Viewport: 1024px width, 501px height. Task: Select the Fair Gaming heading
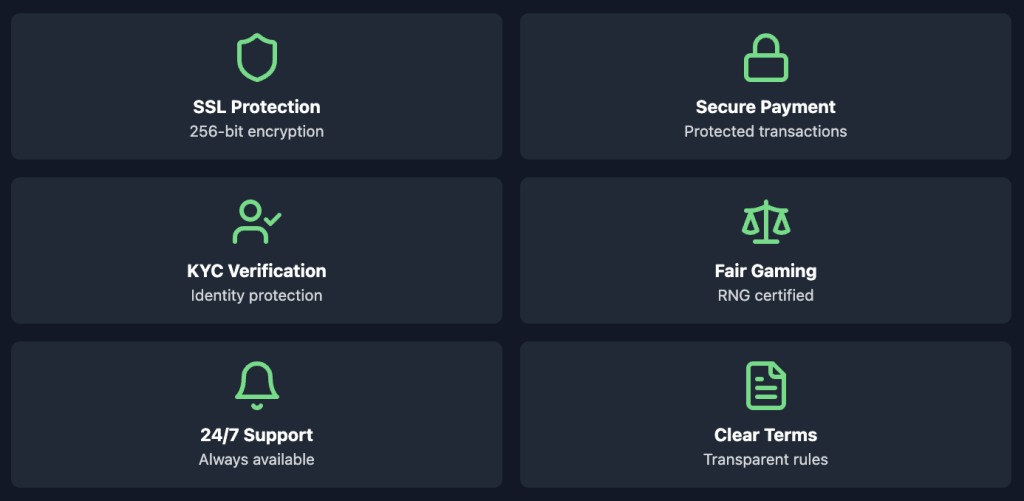[x=765, y=270]
